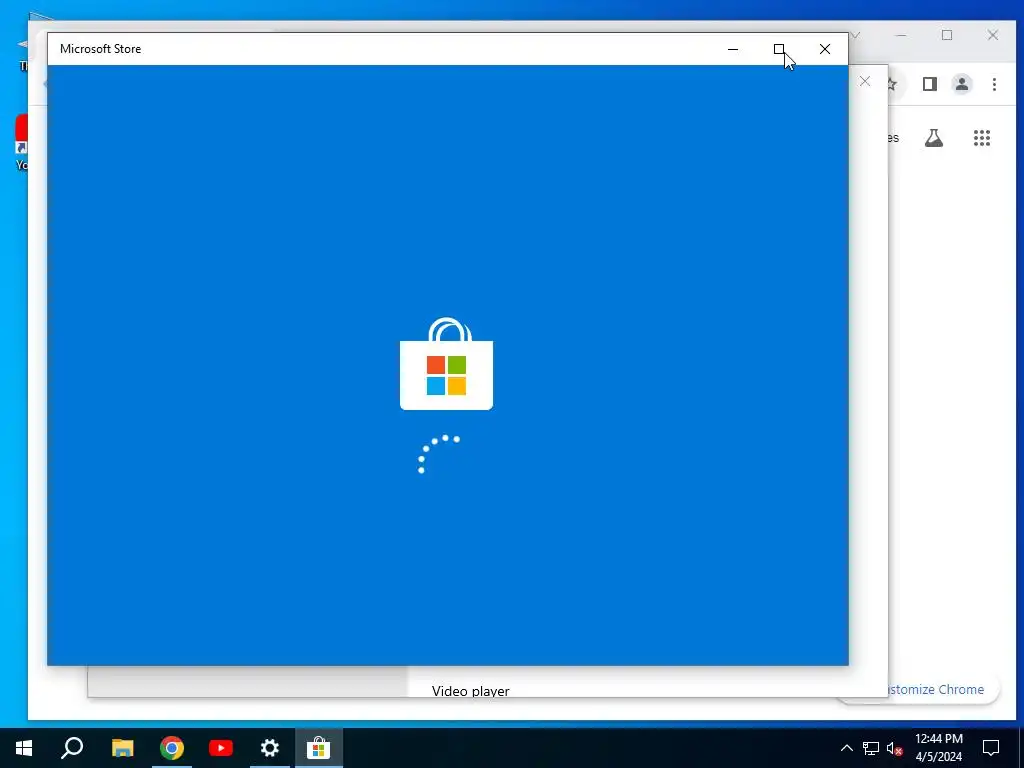Maximize the Microsoft Store window

[779, 49]
